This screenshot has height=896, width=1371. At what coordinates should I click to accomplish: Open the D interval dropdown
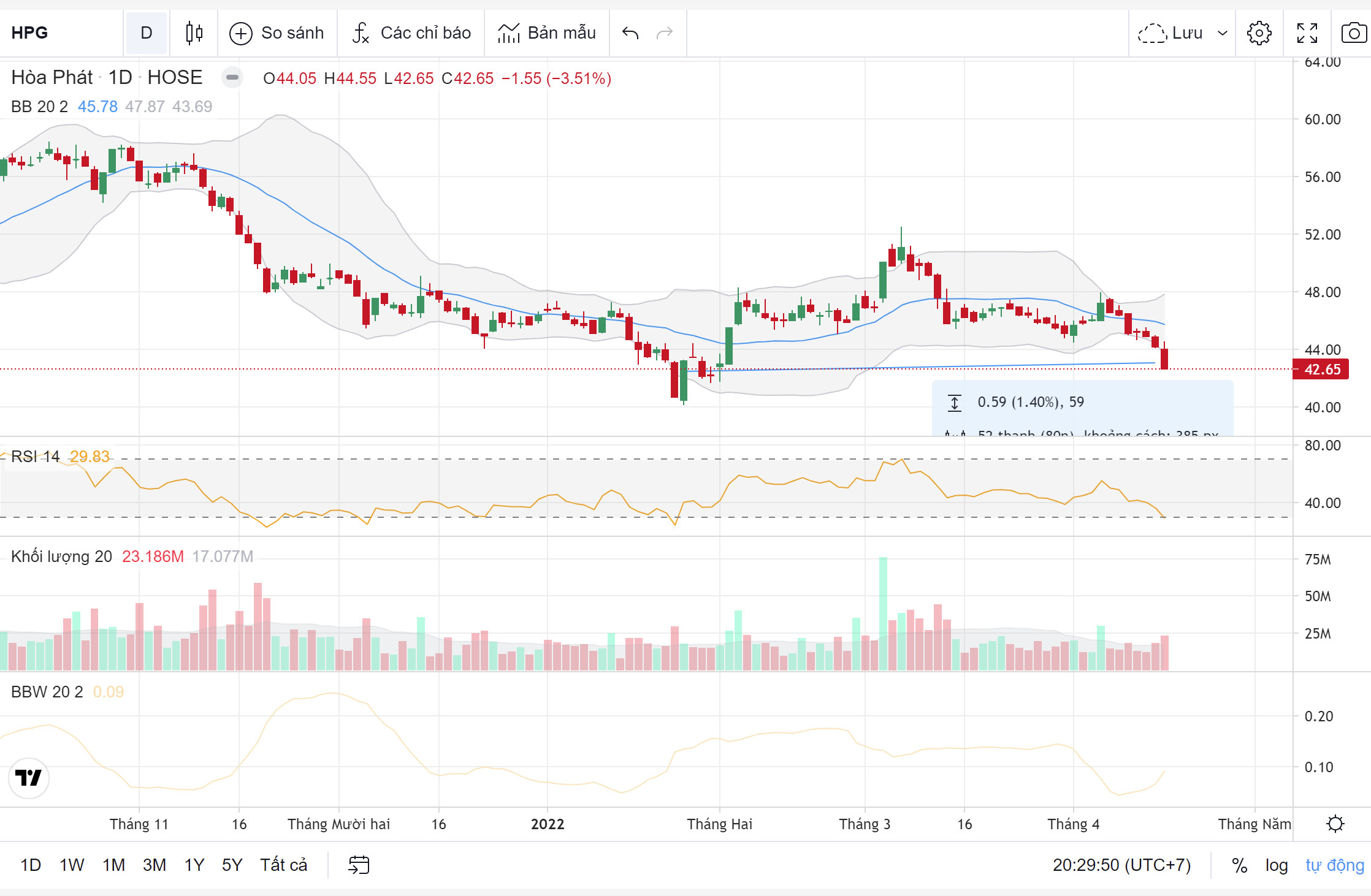tap(146, 33)
